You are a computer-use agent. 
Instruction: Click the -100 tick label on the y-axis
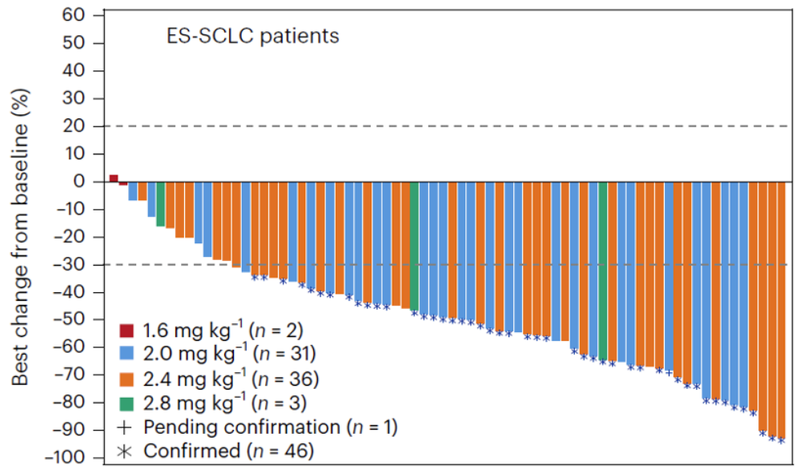[x=69, y=458]
